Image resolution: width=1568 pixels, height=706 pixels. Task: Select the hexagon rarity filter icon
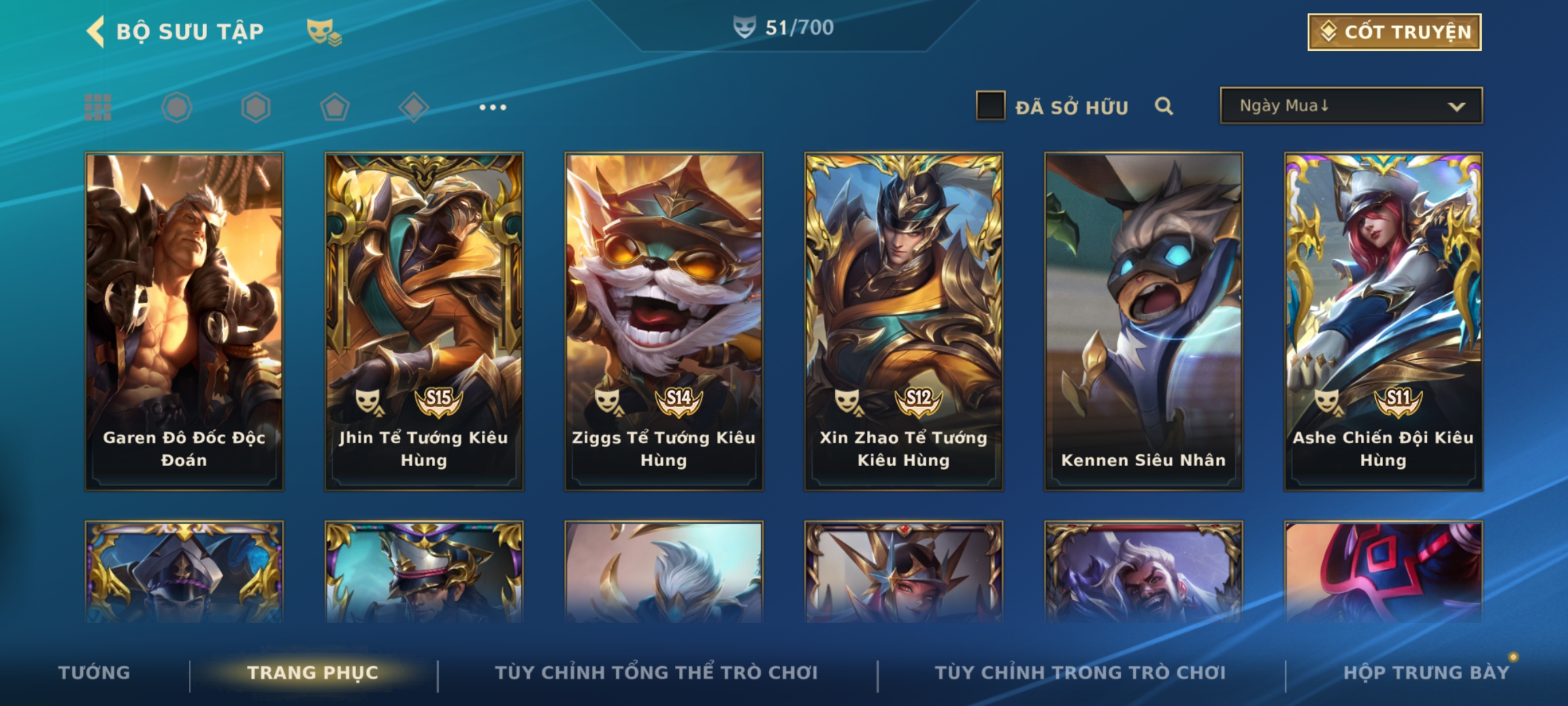click(x=255, y=107)
